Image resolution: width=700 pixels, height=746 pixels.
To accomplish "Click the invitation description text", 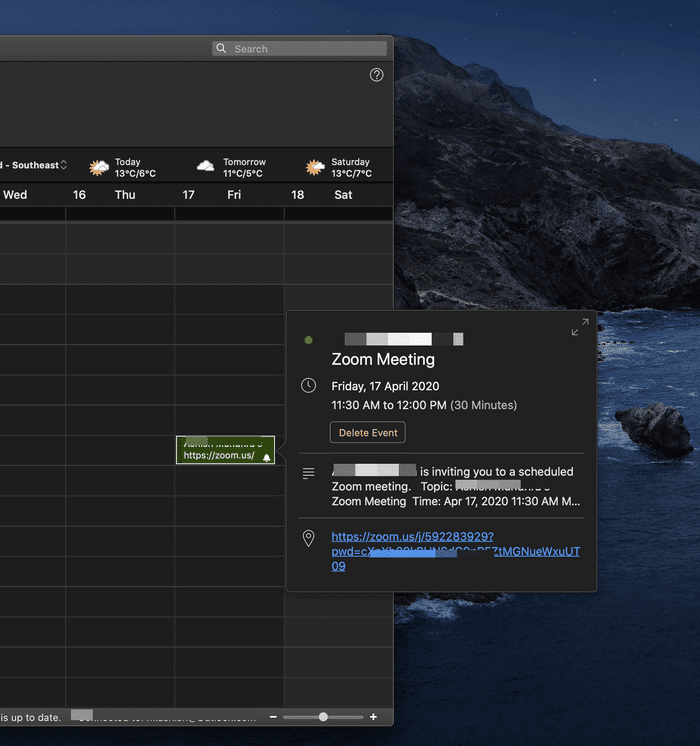I will pyautogui.click(x=455, y=486).
